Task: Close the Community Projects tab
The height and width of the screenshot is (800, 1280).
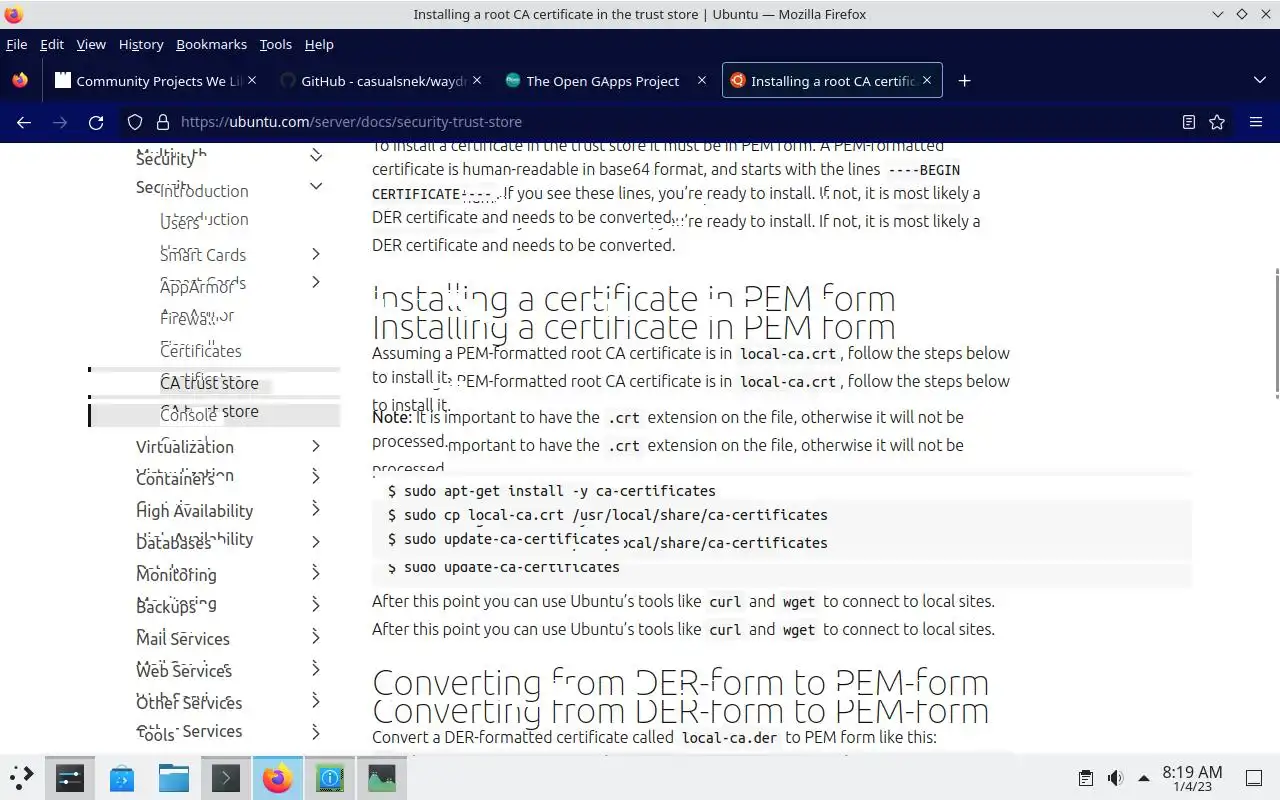Action: click(x=251, y=80)
